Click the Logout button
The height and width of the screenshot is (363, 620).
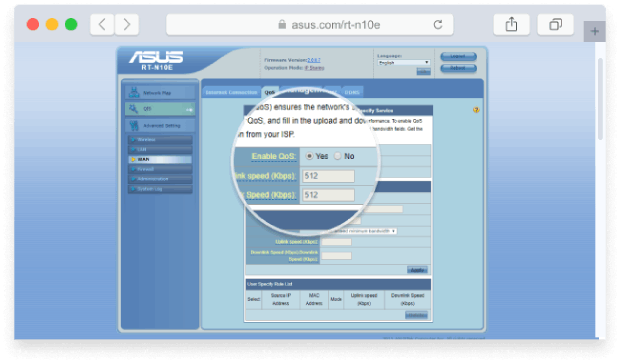[458, 56]
